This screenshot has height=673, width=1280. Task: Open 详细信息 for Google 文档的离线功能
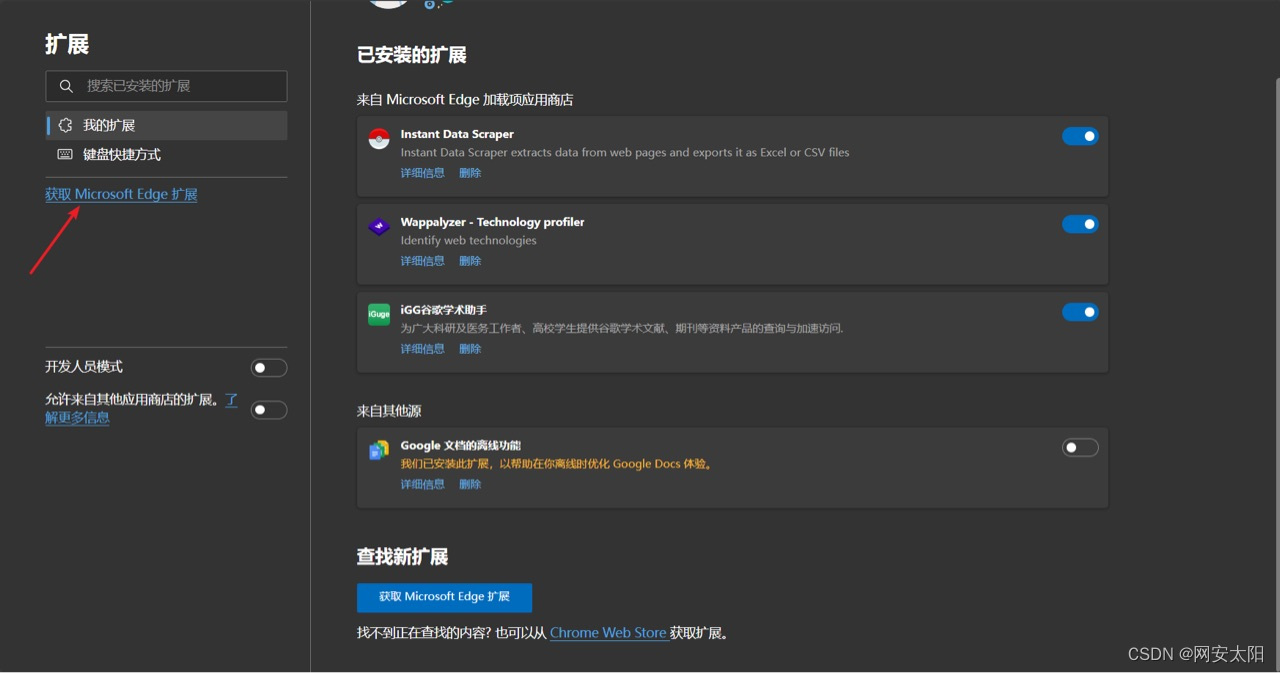(x=423, y=484)
